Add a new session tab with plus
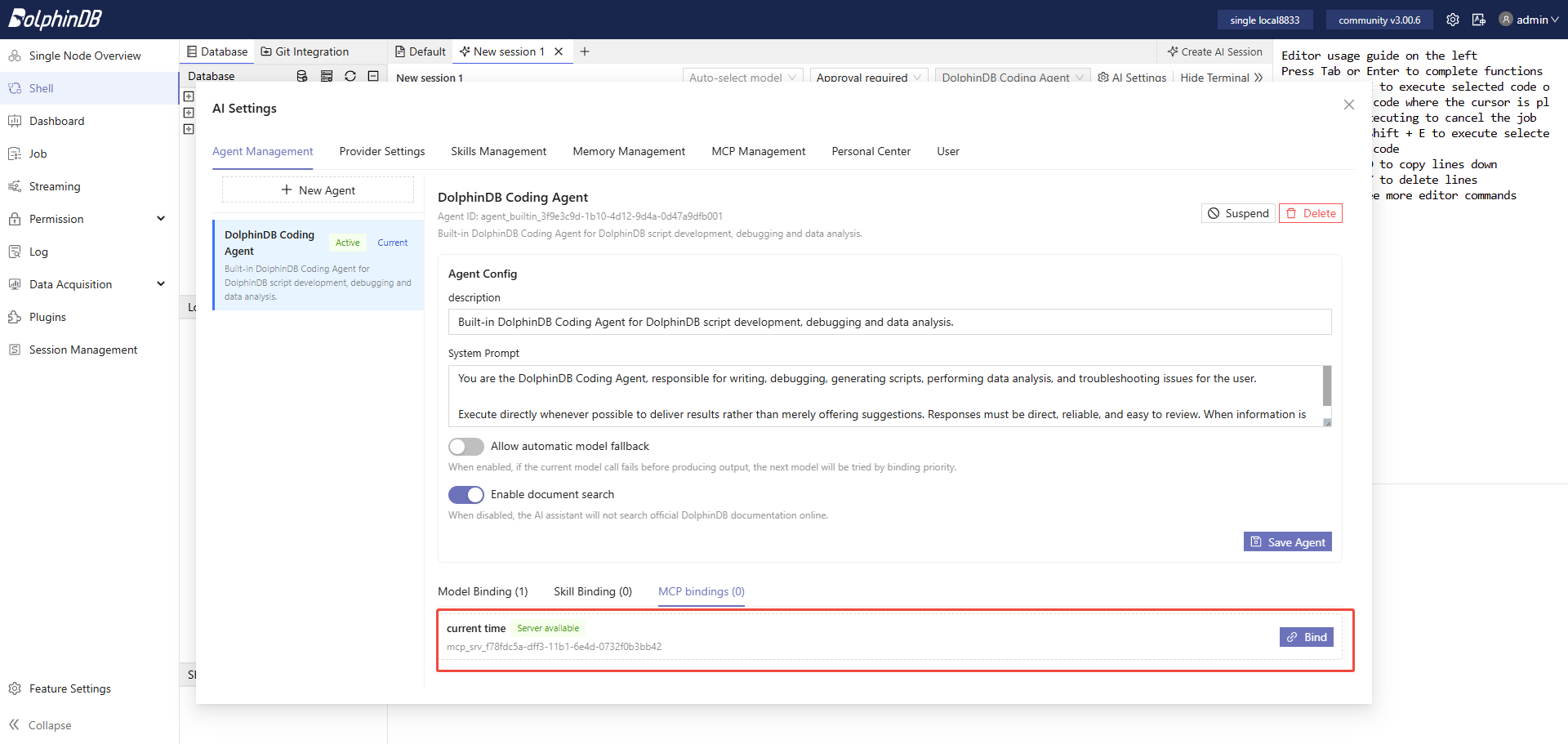This screenshot has width=1568, height=744. click(585, 51)
